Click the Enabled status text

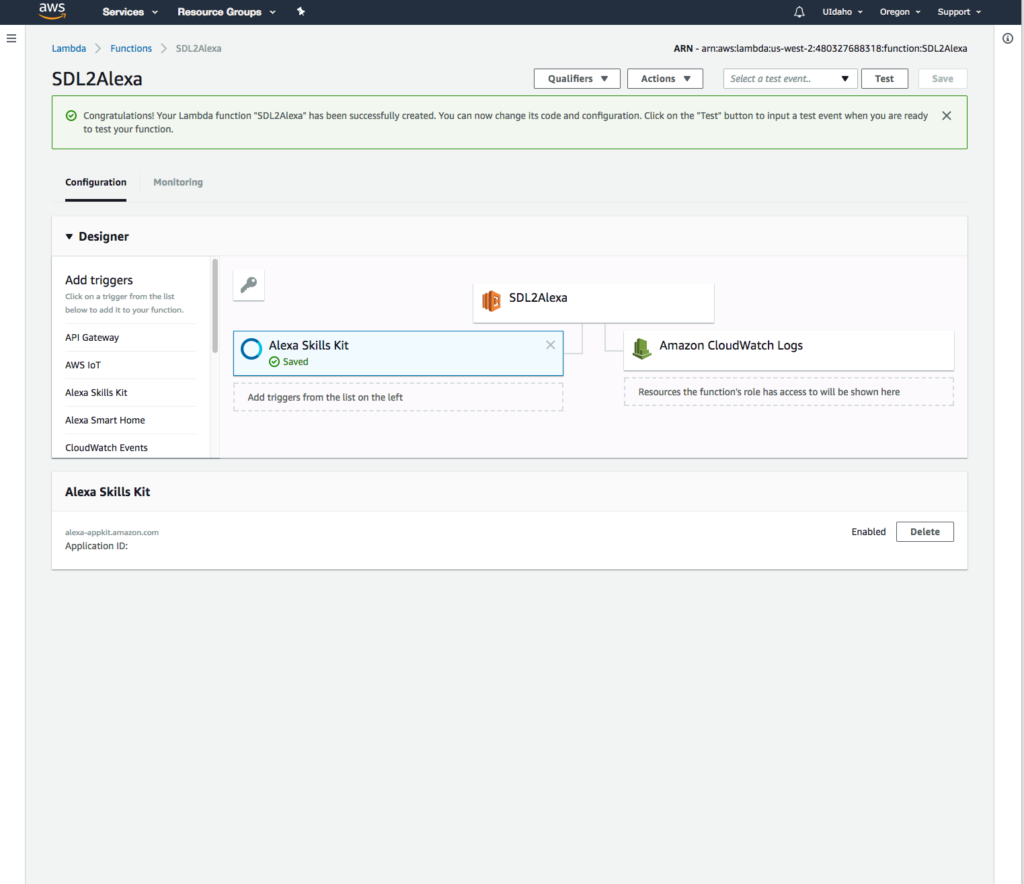[869, 531]
